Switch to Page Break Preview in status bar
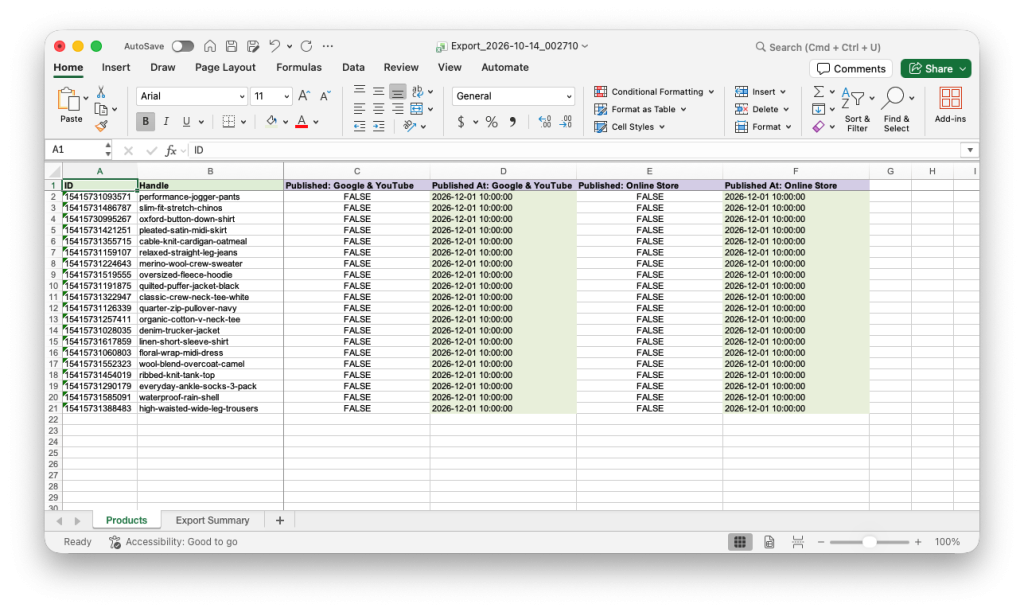This screenshot has height=612, width=1024. point(798,541)
